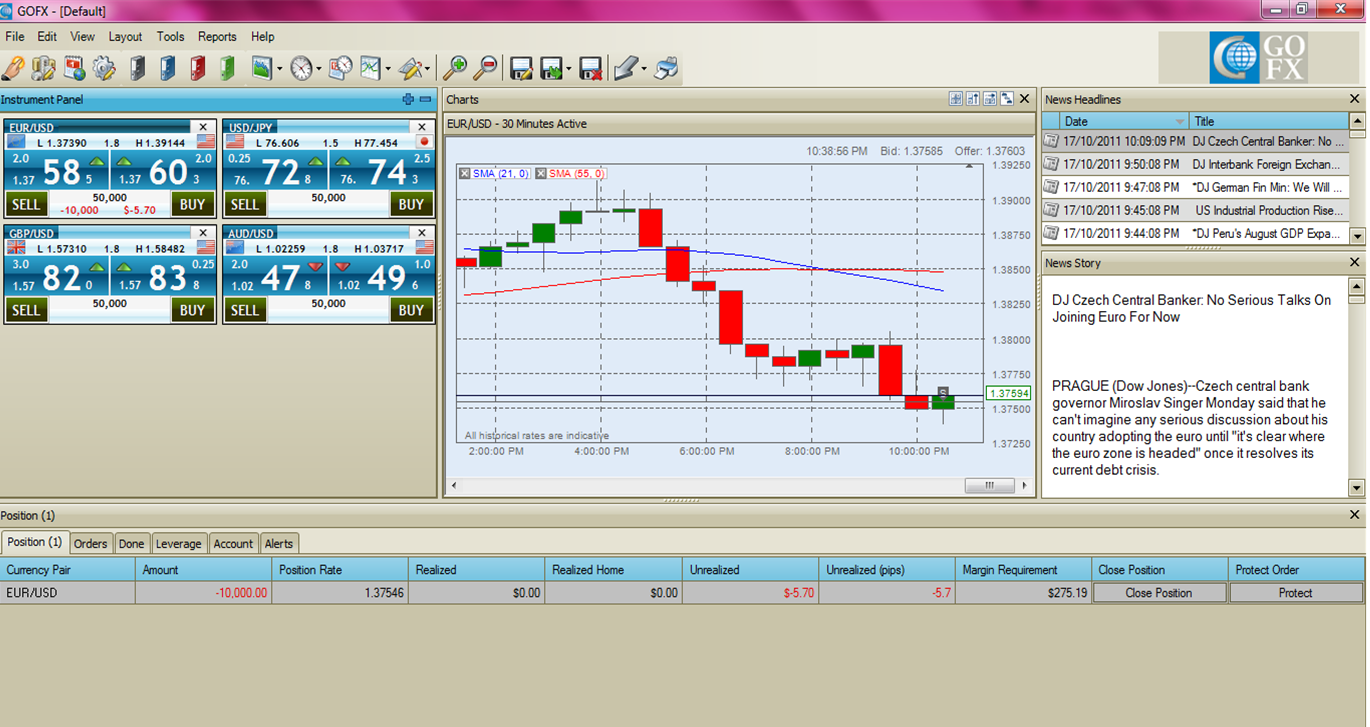The image size is (1370, 727).
Task: Click the clock toolbar icon
Action: pos(302,68)
